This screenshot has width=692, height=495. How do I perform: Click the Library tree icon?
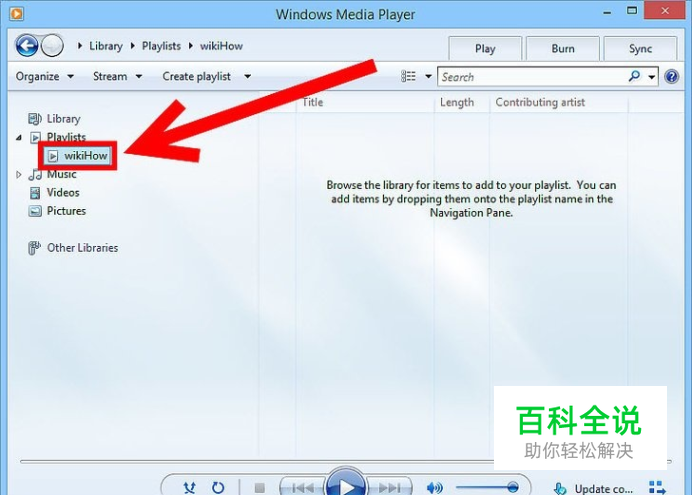tap(35, 119)
